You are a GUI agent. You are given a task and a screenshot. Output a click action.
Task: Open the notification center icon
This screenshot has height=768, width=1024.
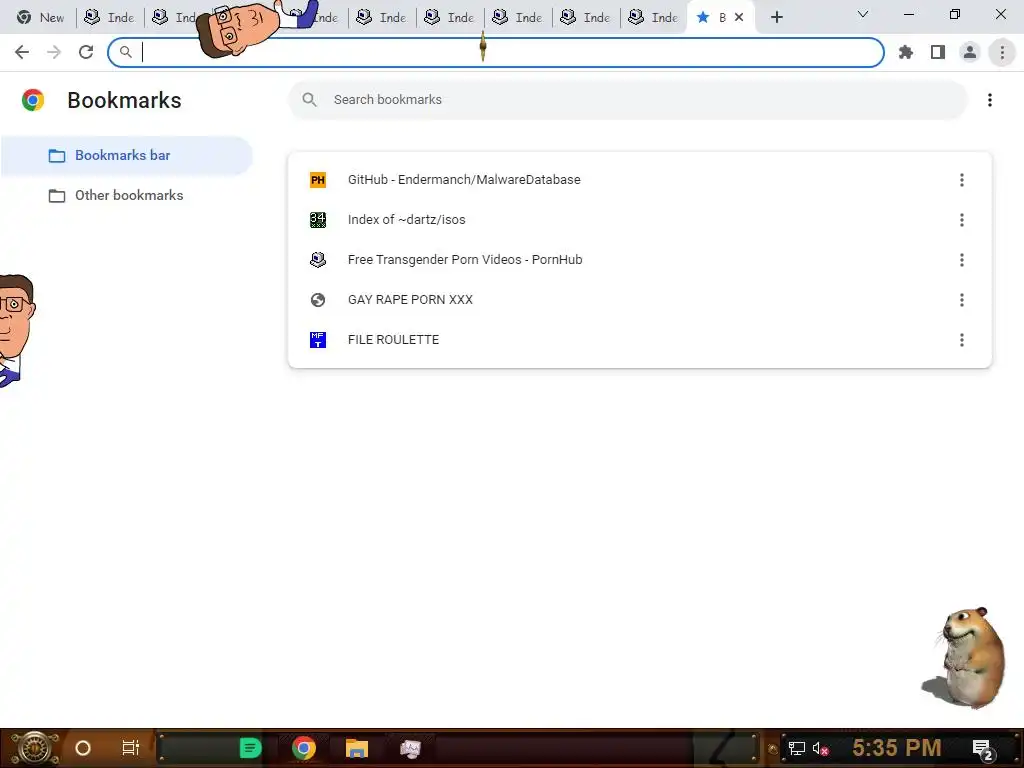point(982,749)
